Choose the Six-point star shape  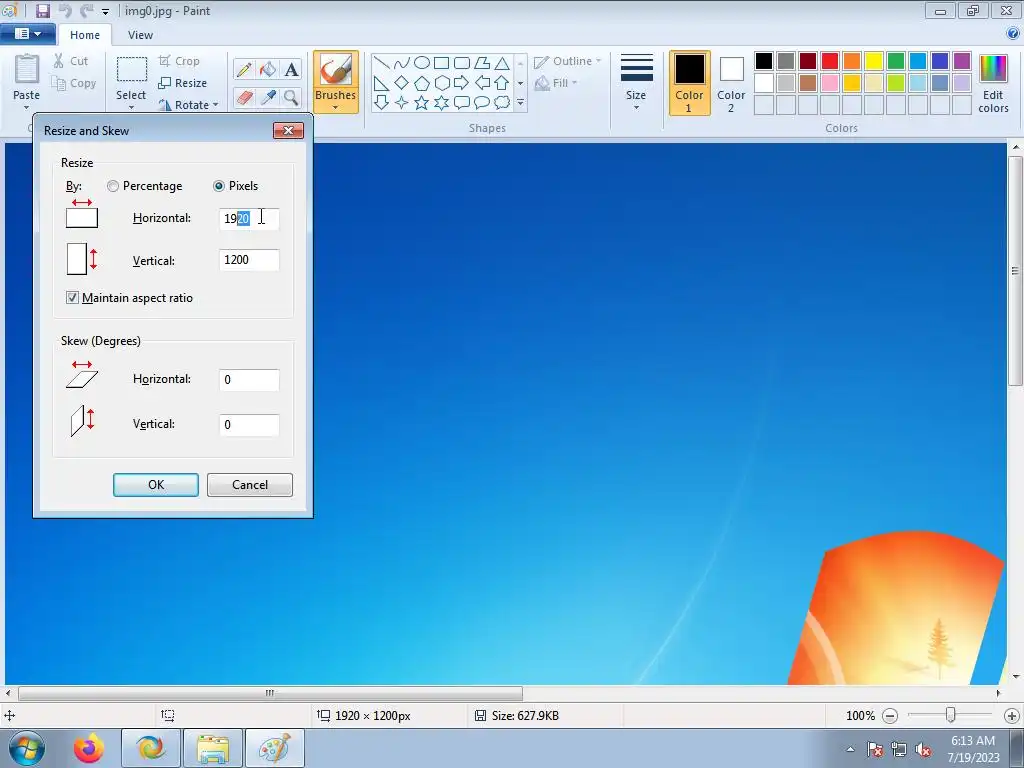(442, 103)
